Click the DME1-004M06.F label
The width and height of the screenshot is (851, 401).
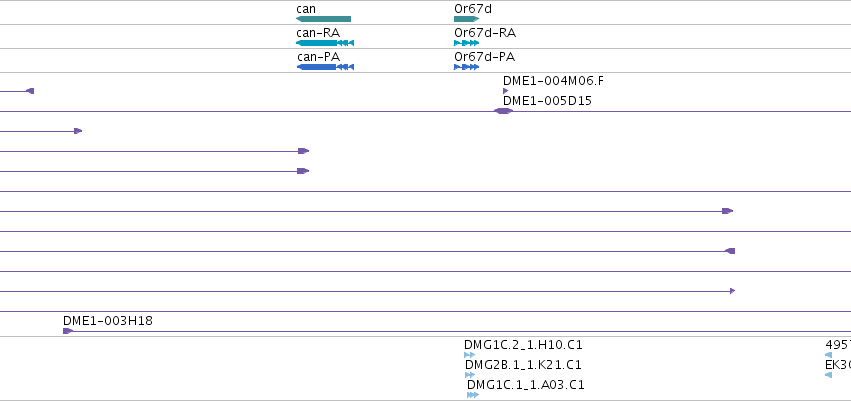[553, 81]
